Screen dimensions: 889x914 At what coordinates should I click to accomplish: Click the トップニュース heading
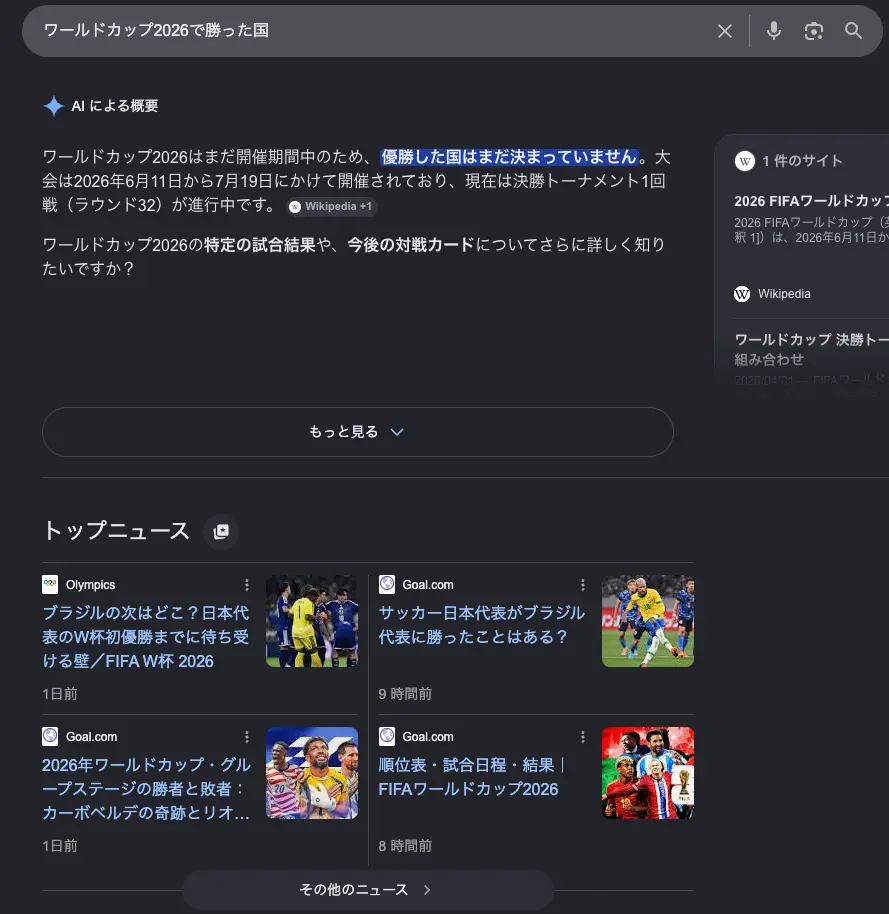click(116, 531)
